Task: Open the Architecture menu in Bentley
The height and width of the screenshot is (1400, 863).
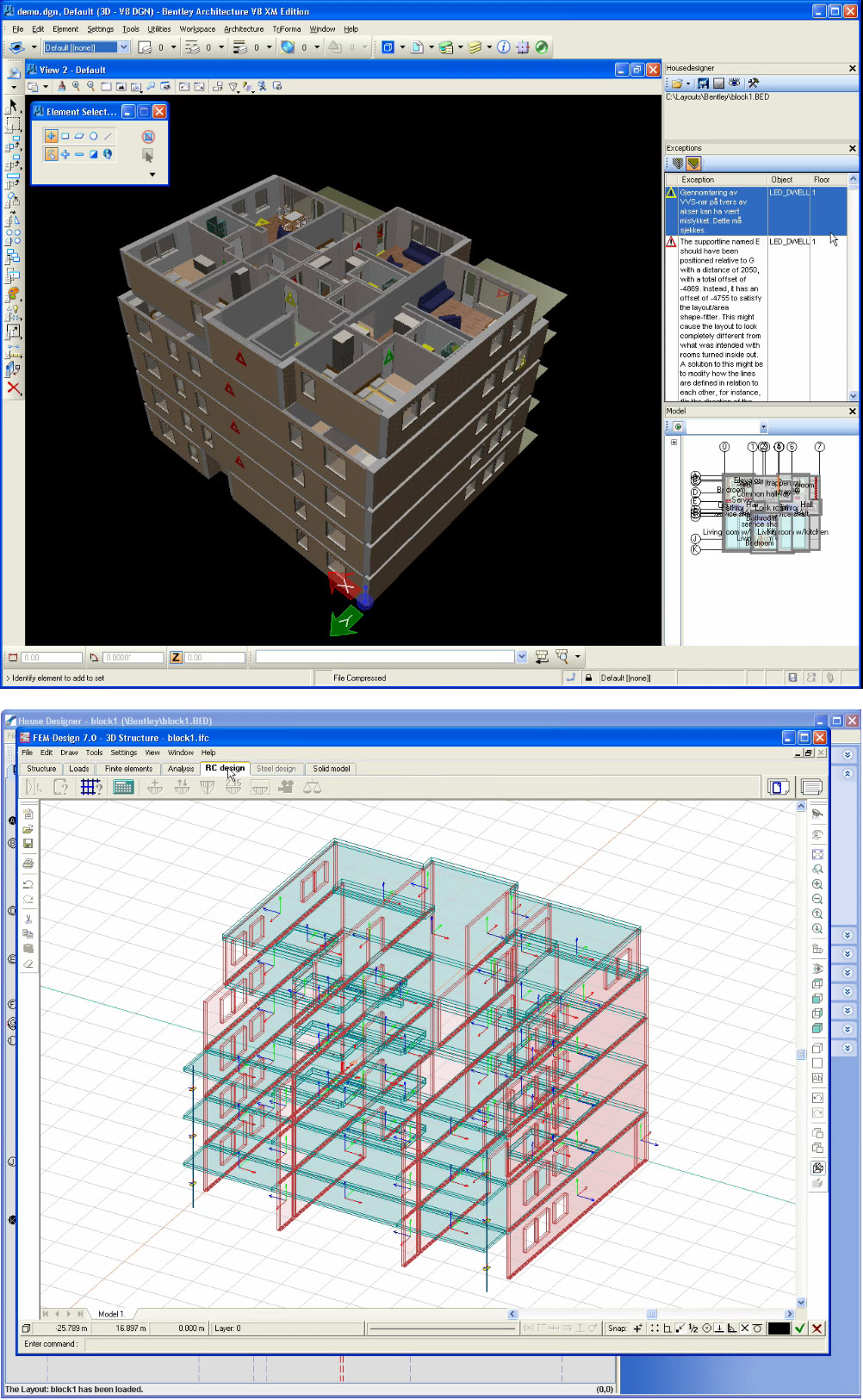Action: 244,28
